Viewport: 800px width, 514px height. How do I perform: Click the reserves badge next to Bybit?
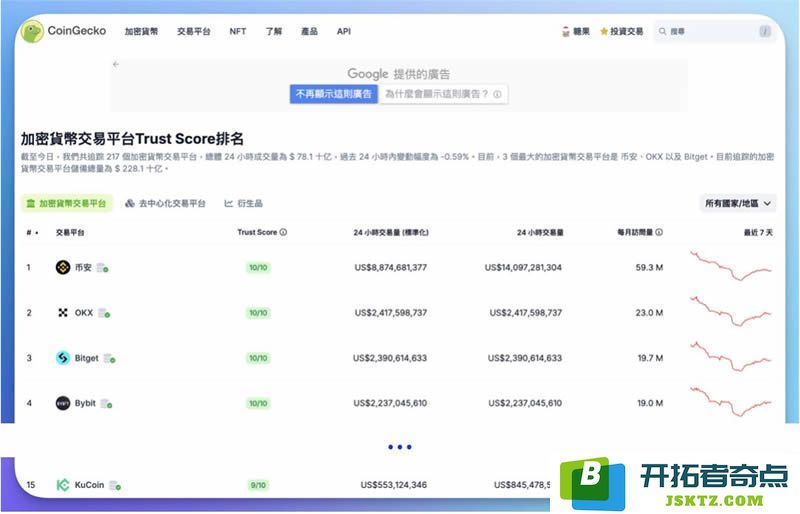pos(107,404)
